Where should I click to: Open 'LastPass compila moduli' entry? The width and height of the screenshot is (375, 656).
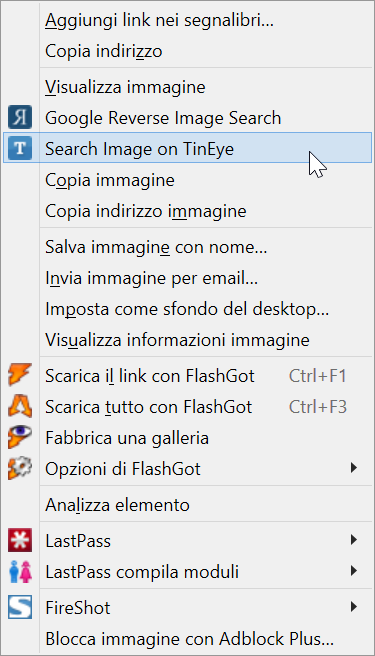tap(187, 571)
